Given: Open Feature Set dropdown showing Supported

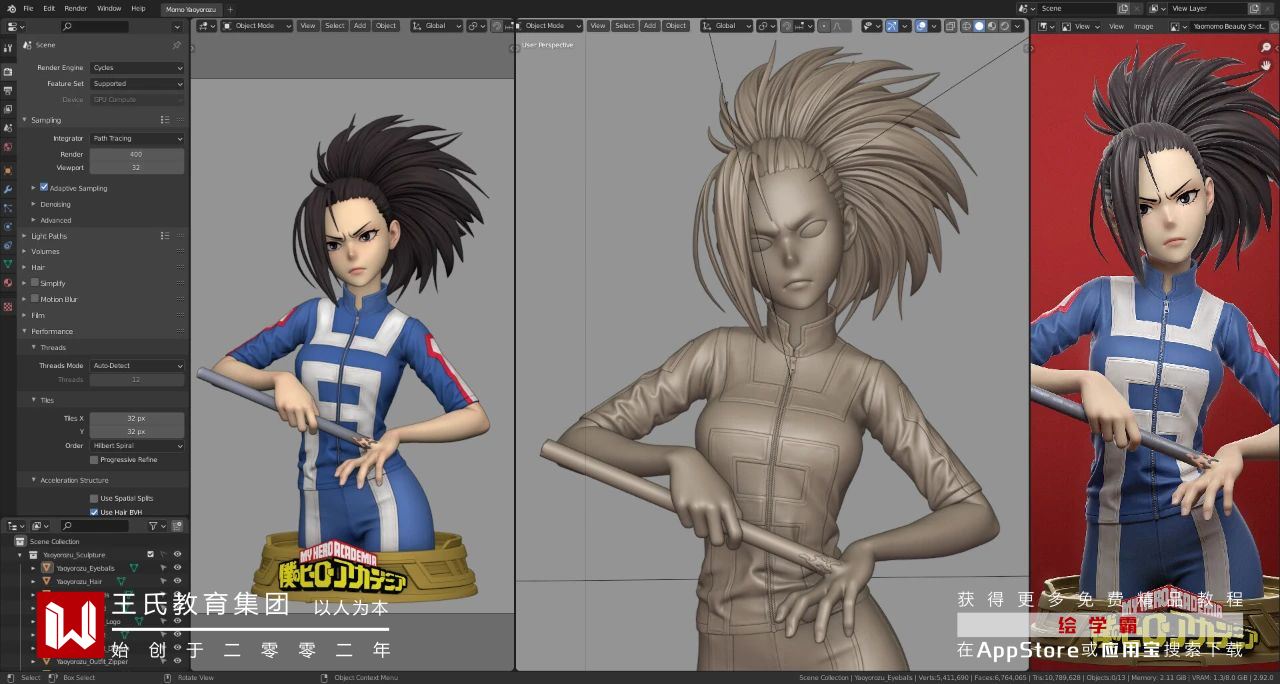Looking at the screenshot, I should pos(137,84).
